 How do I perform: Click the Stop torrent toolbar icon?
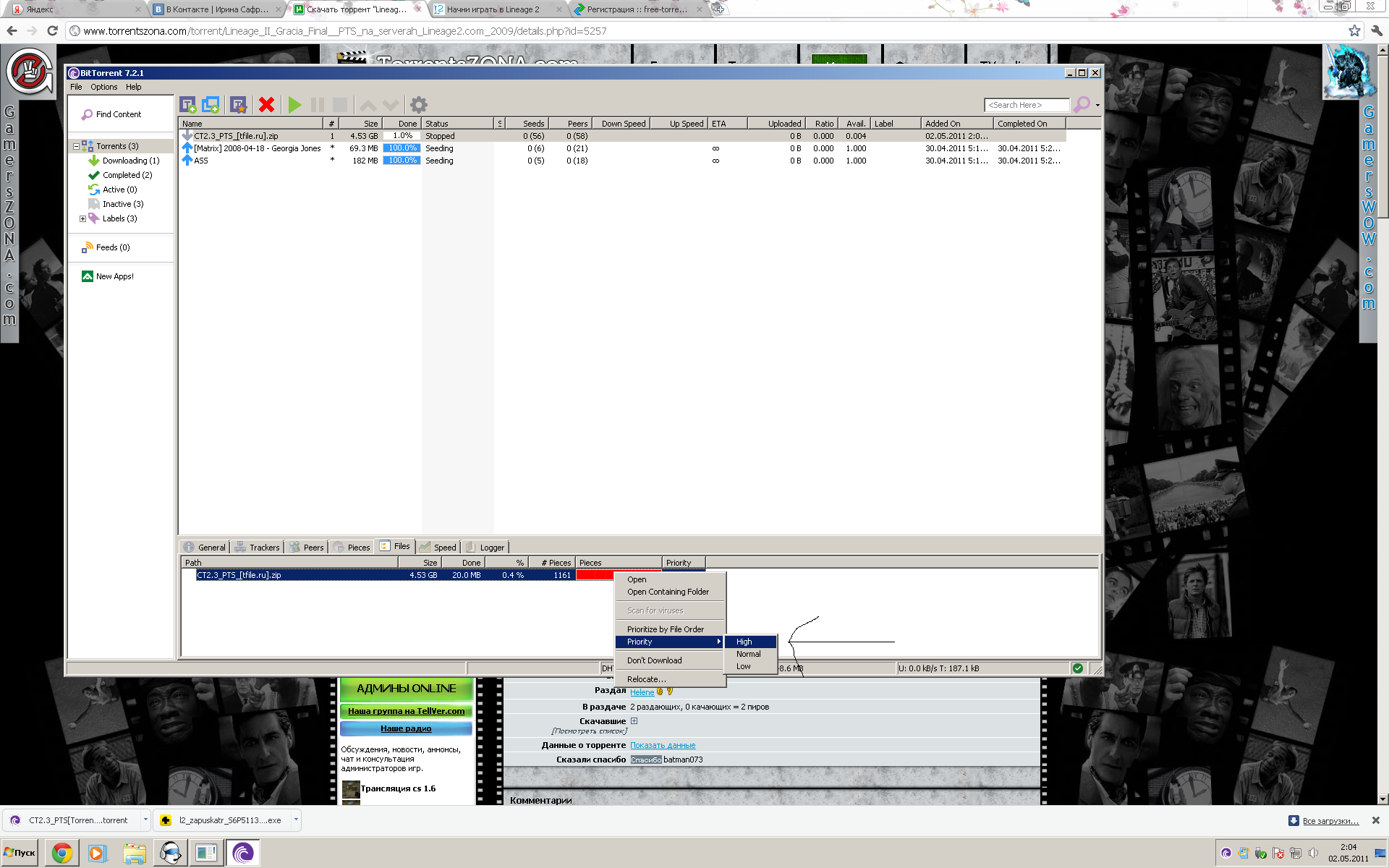tap(340, 105)
